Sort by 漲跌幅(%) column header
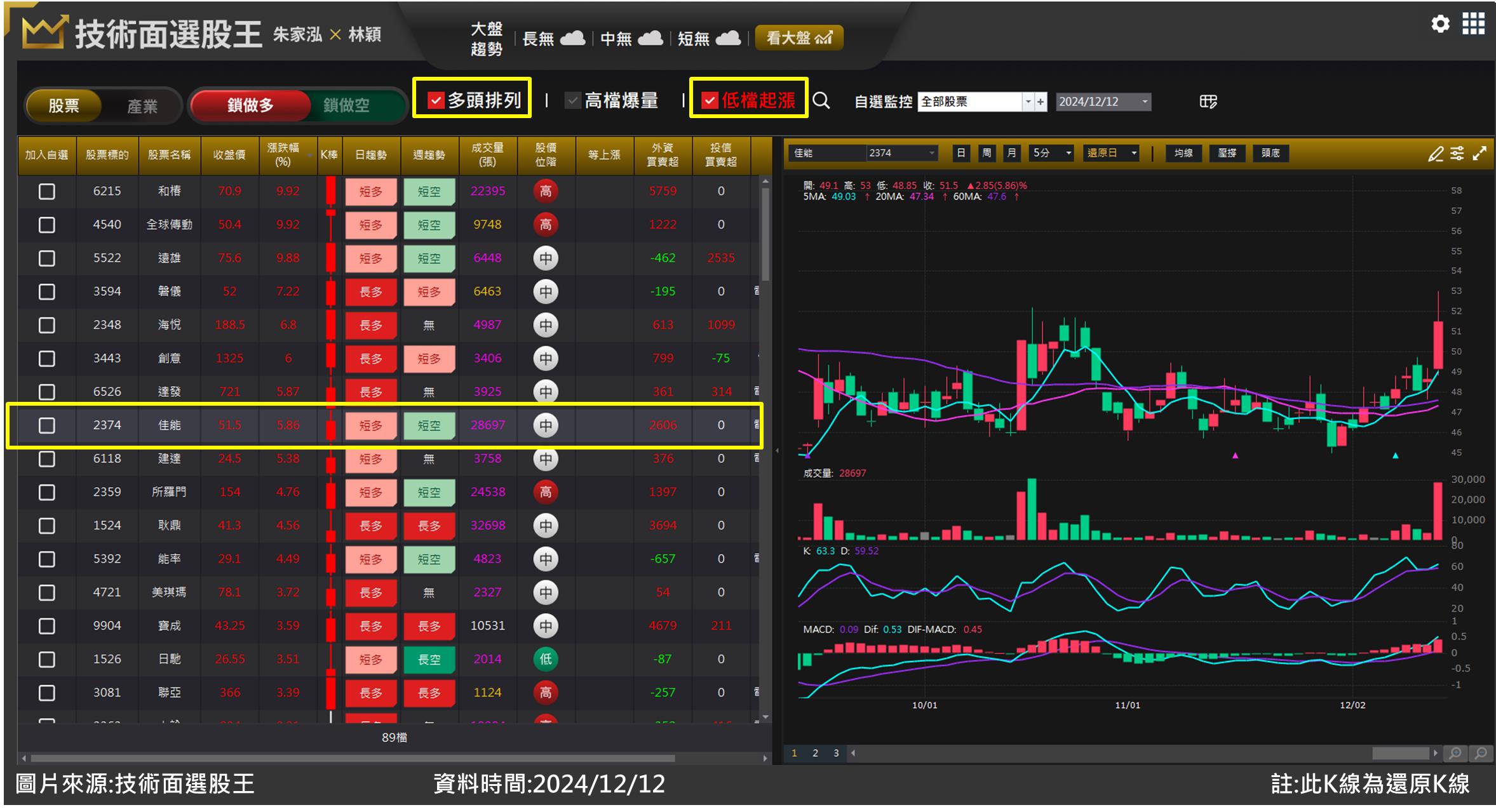 pyautogui.click(x=288, y=155)
